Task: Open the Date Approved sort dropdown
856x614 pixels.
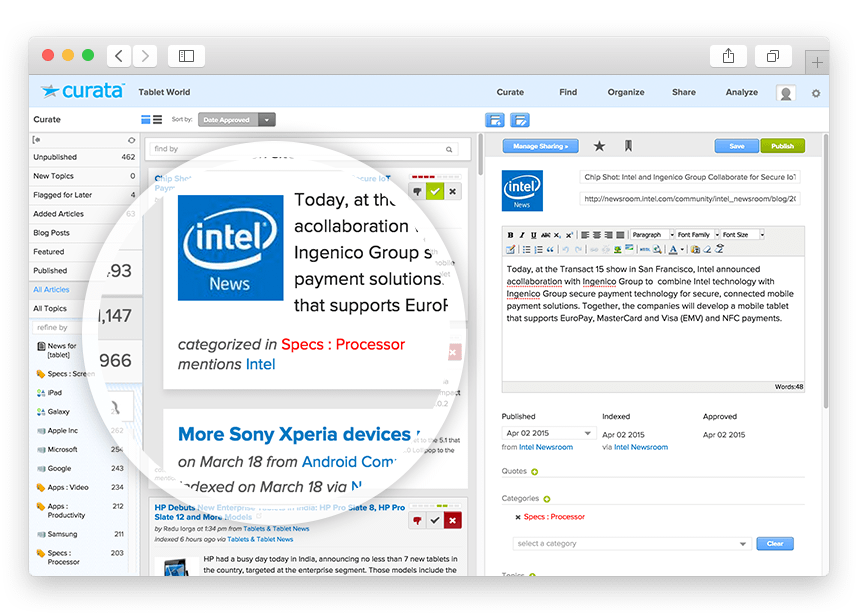Action: [266, 120]
